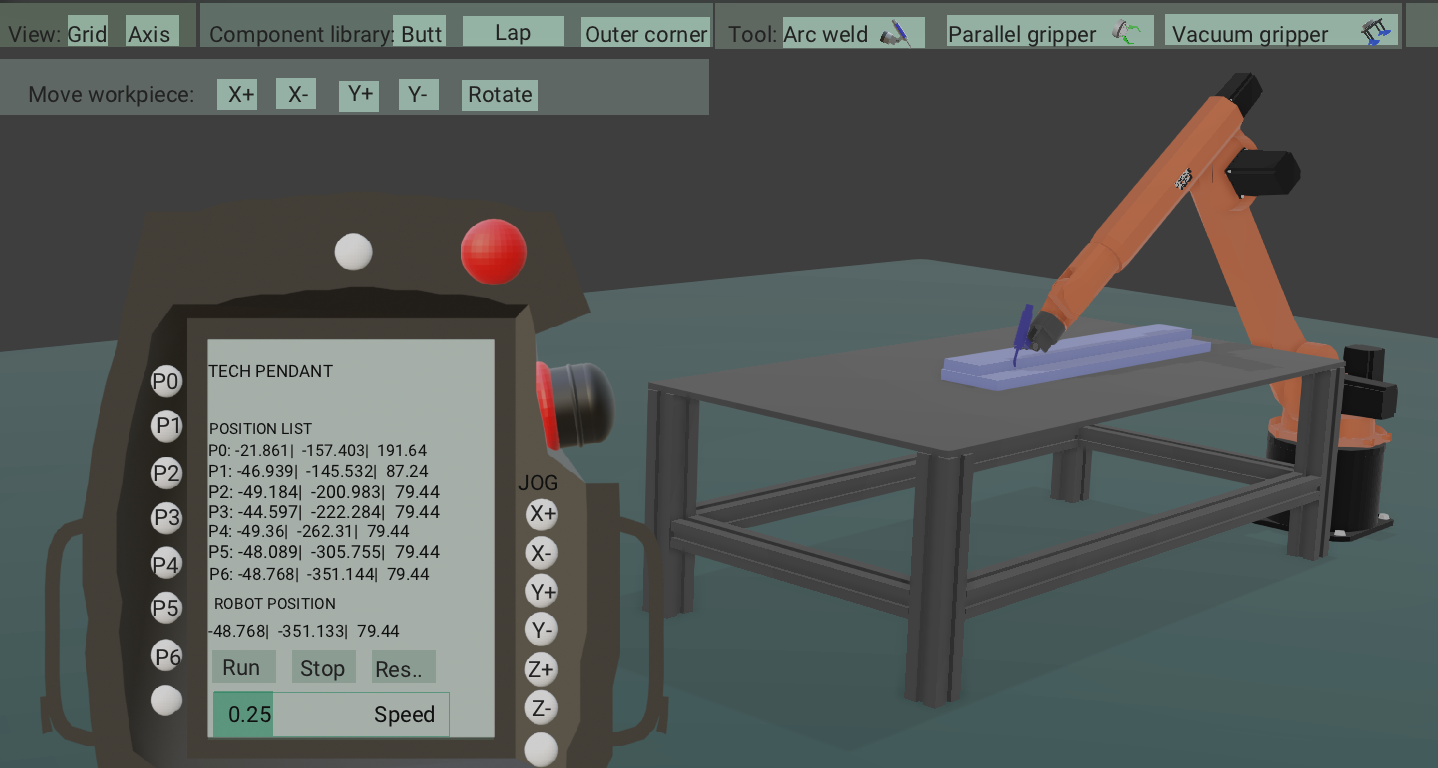1438x768 pixels.
Task: Choose the Butt joint component
Action: (x=420, y=33)
